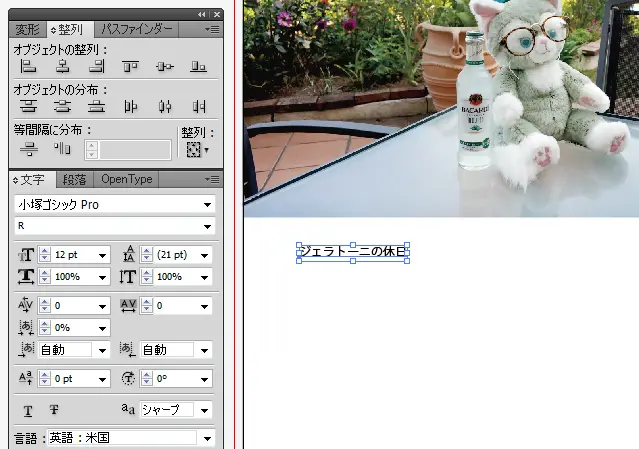Viewport: 639px width, 449px height.
Task: Open the Character panel flyout menu
Action: click(212, 179)
